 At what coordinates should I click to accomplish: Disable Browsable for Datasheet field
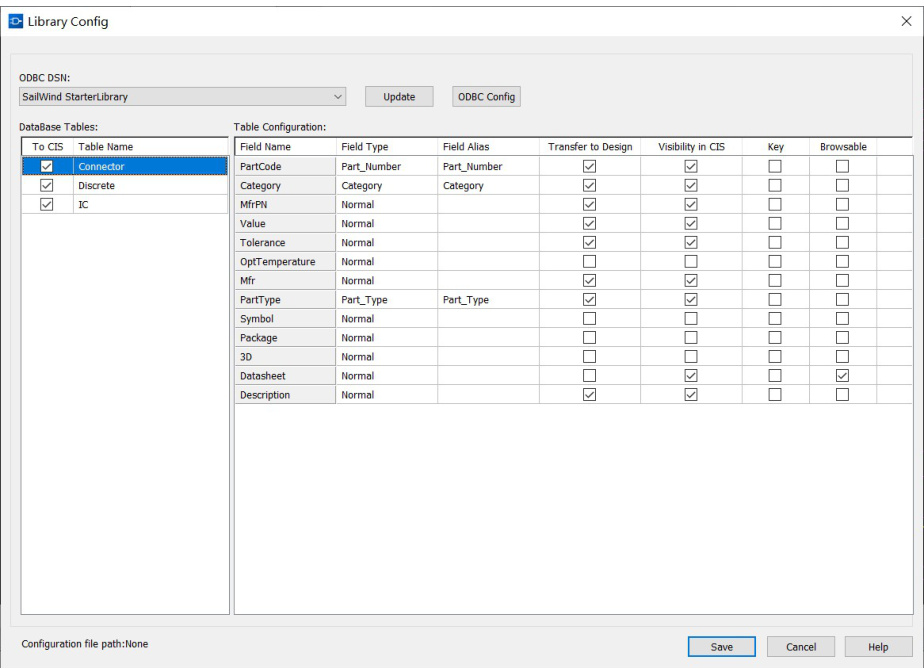point(842,376)
